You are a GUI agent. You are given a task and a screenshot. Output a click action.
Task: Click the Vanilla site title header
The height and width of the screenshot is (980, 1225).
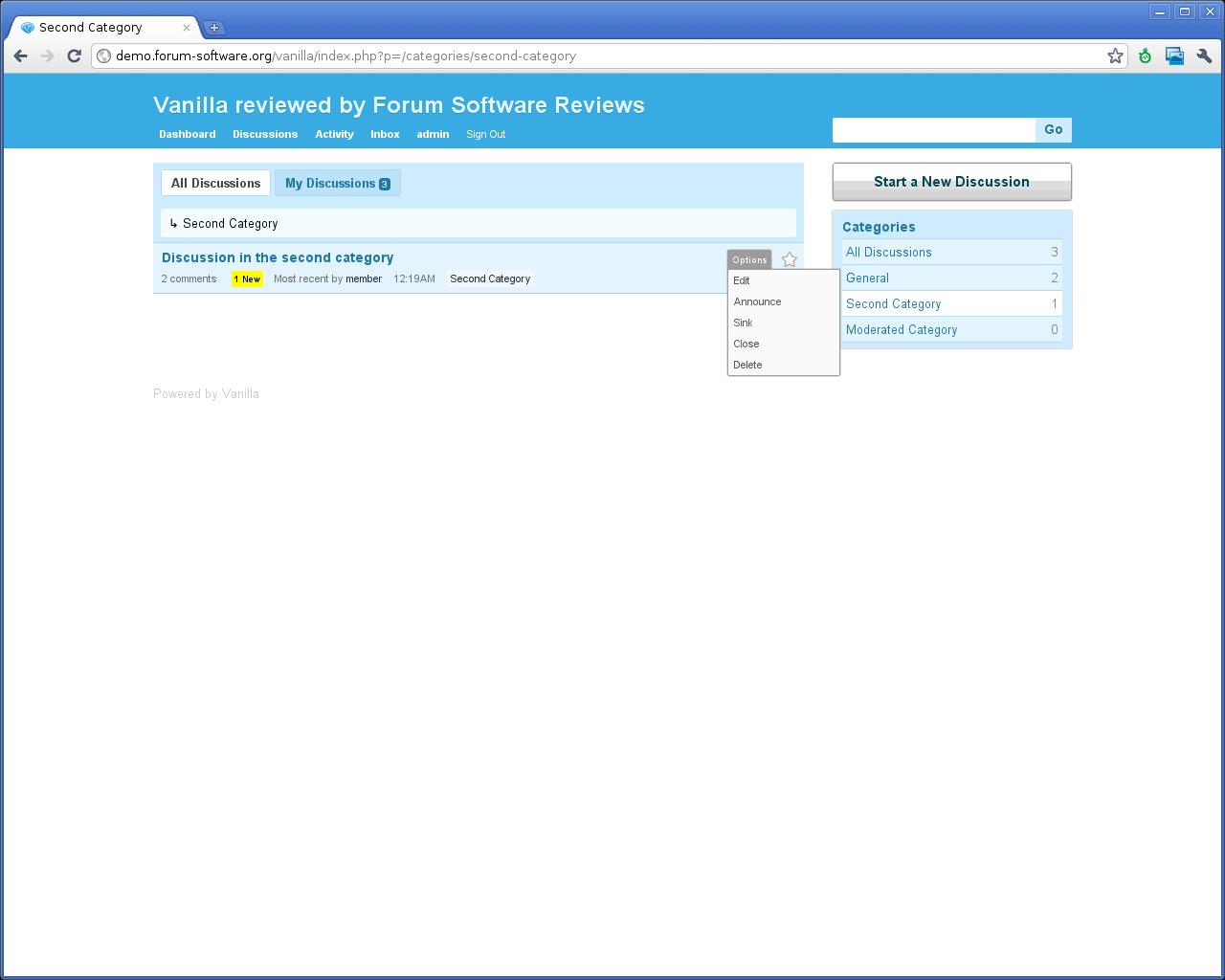[399, 105]
